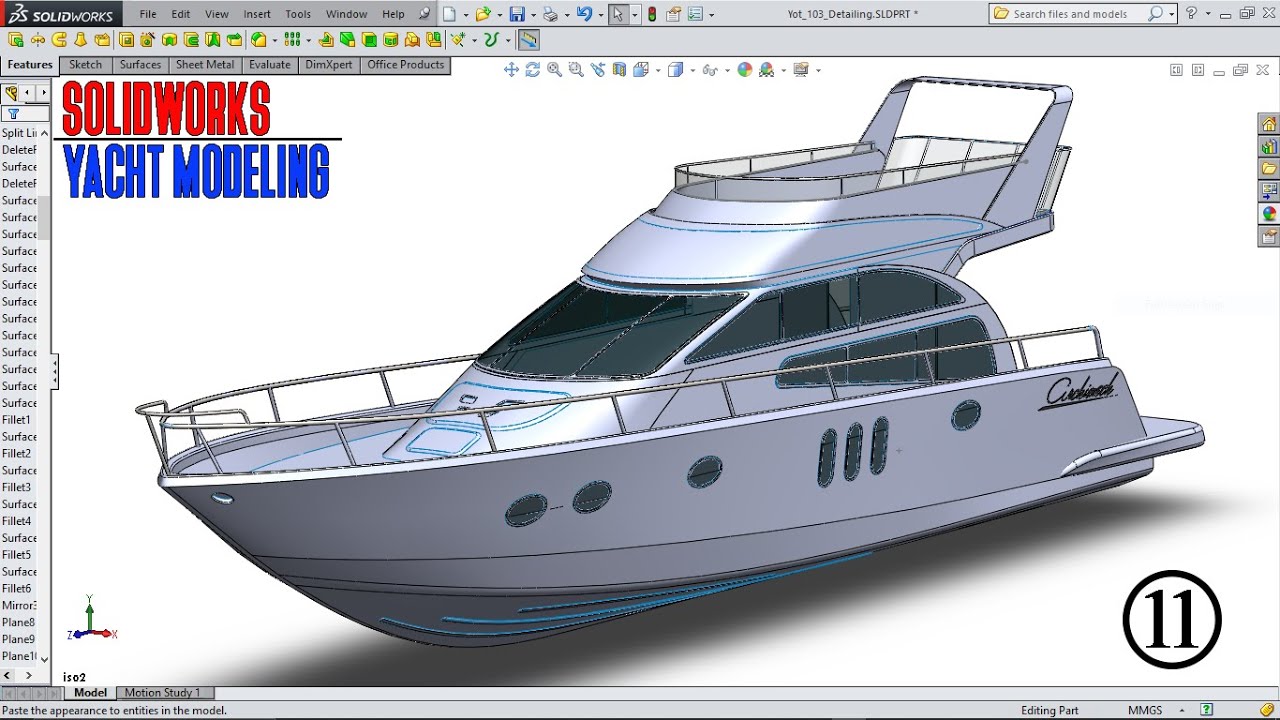Click the first Features toolbar icon, Extruded Boss
Viewport: 1280px width, 720px height.
16,40
